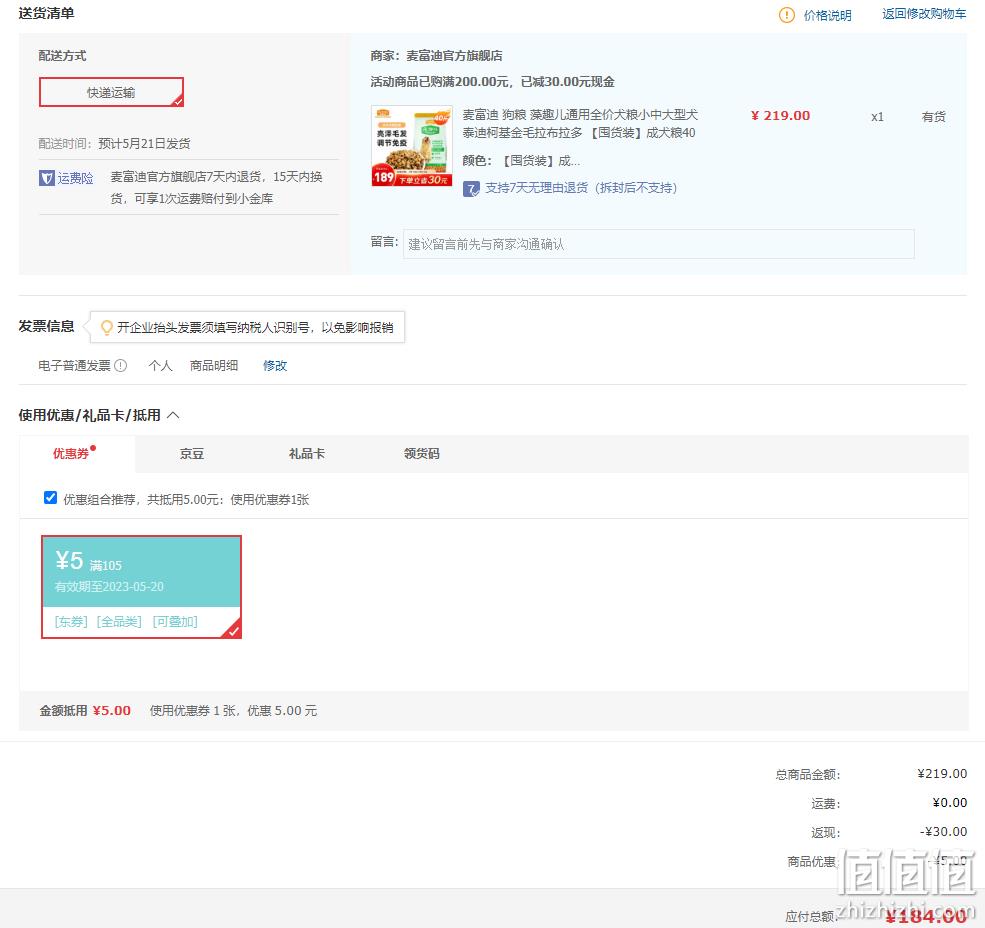The image size is (985, 928).
Task: Click the 预计5月21日发货 delivery time text
Action: click(x=144, y=144)
